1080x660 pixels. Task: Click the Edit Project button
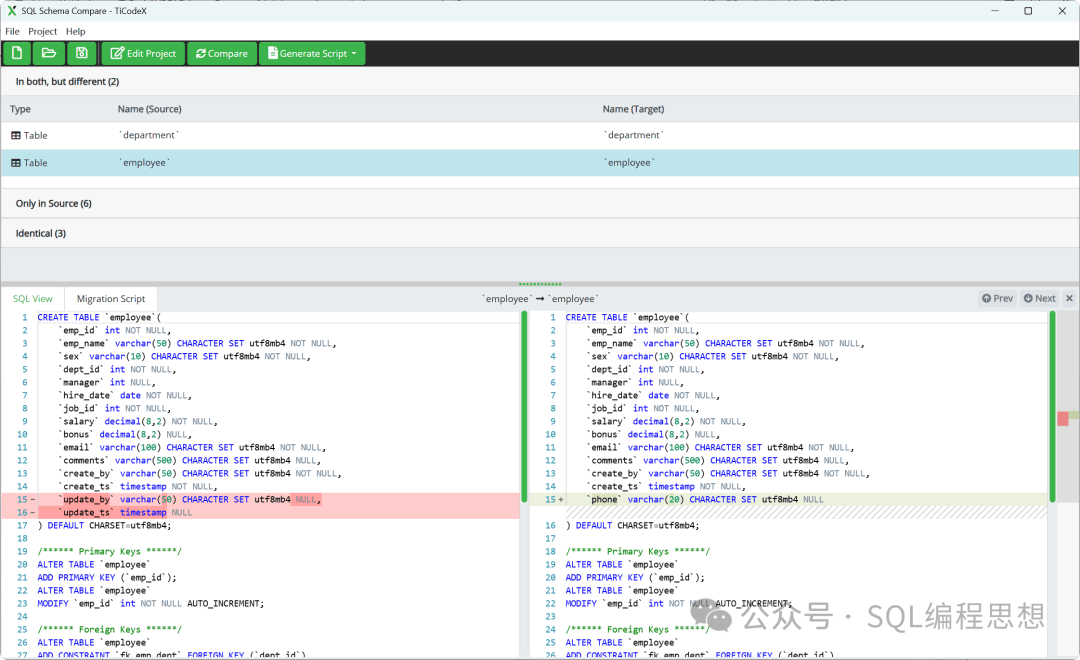tap(143, 54)
